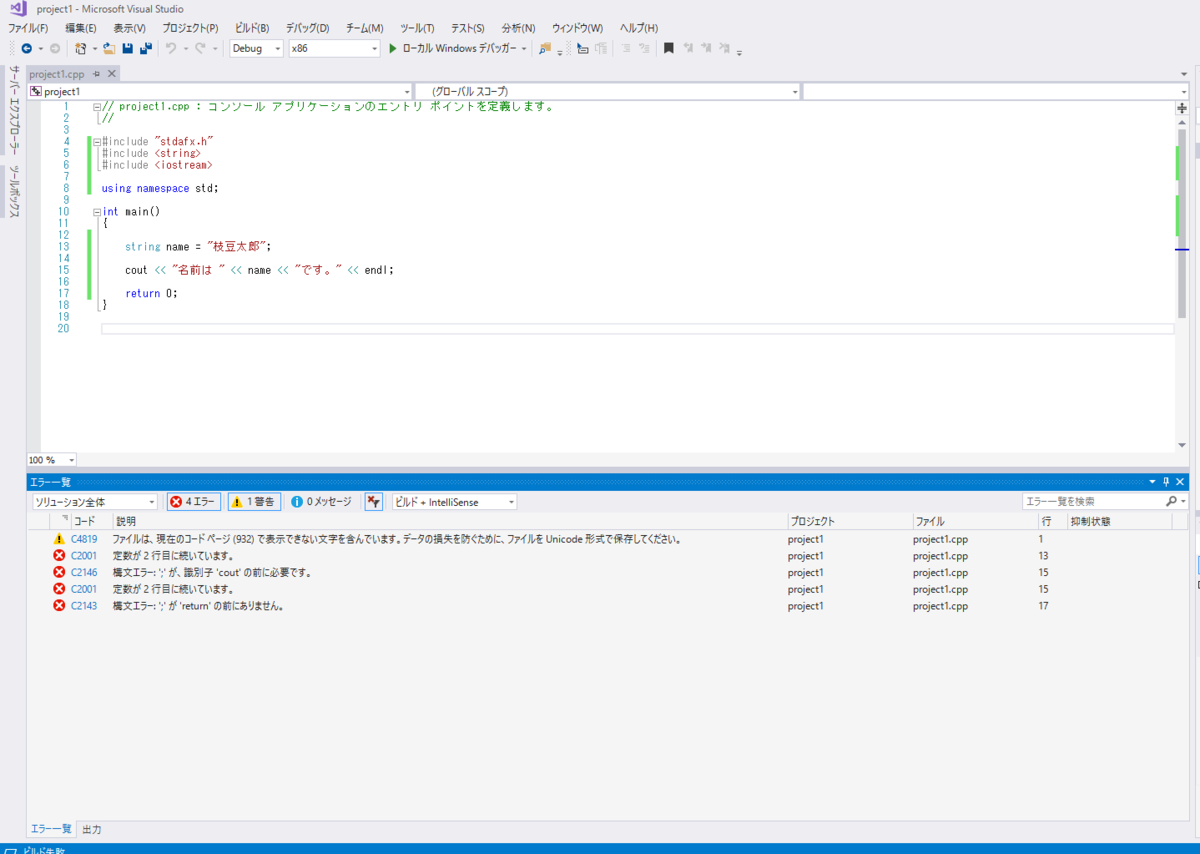The image size is (1200, 854).
Task: Sort by the 行 column header
Action: click(x=1052, y=521)
